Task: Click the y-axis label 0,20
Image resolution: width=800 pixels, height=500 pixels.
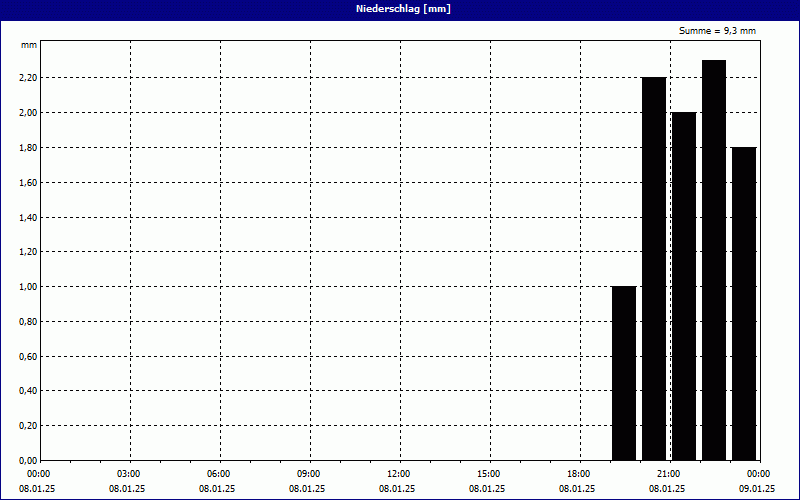Action: coord(28,426)
